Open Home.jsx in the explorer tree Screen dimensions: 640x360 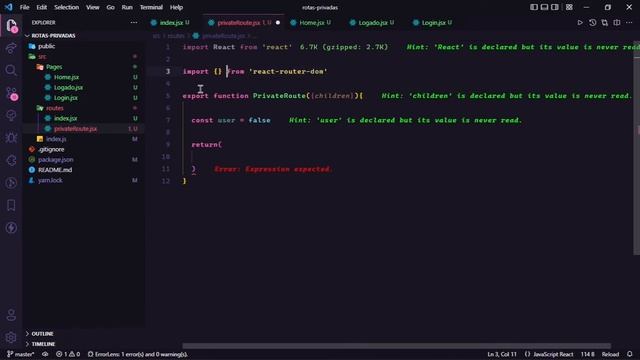(66, 77)
